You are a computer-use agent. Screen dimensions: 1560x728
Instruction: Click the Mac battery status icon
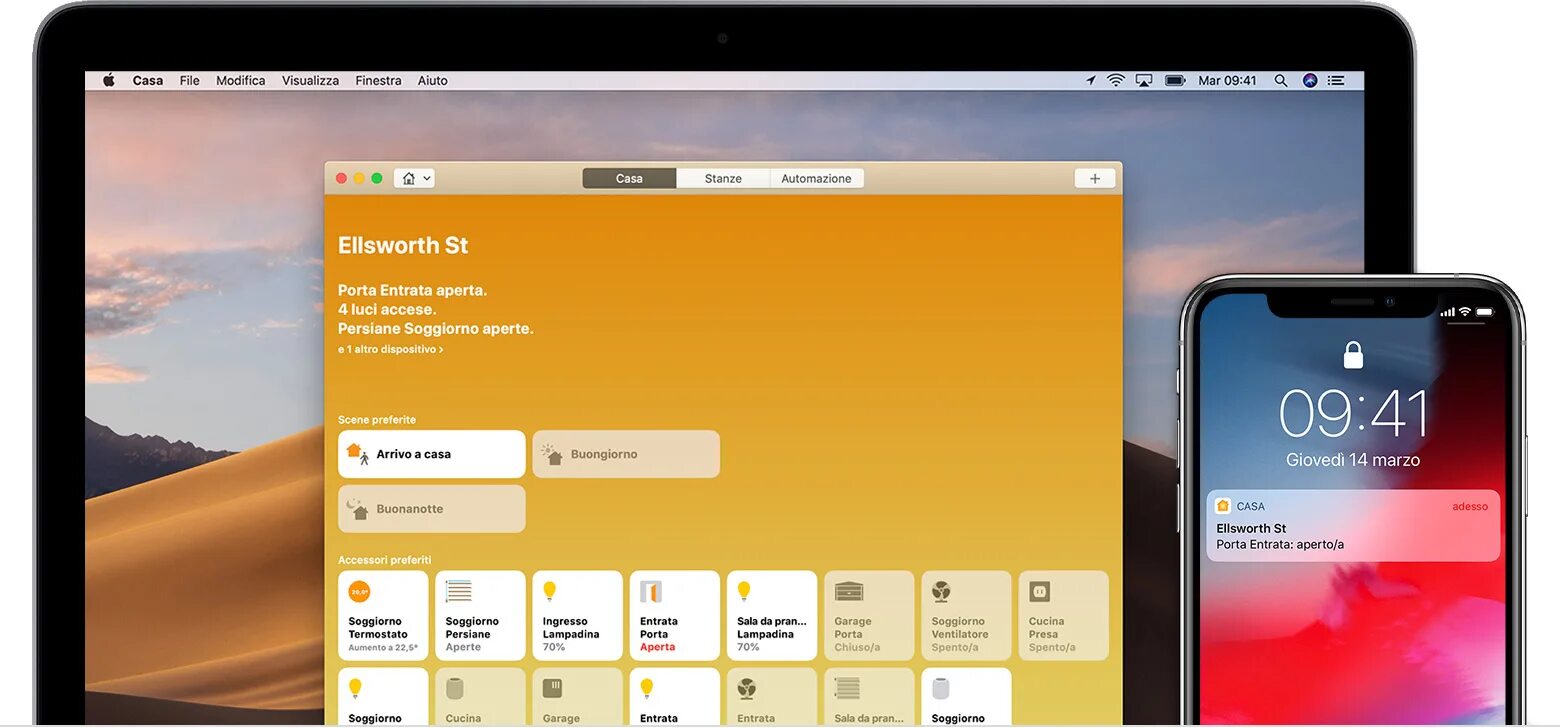coord(1175,80)
